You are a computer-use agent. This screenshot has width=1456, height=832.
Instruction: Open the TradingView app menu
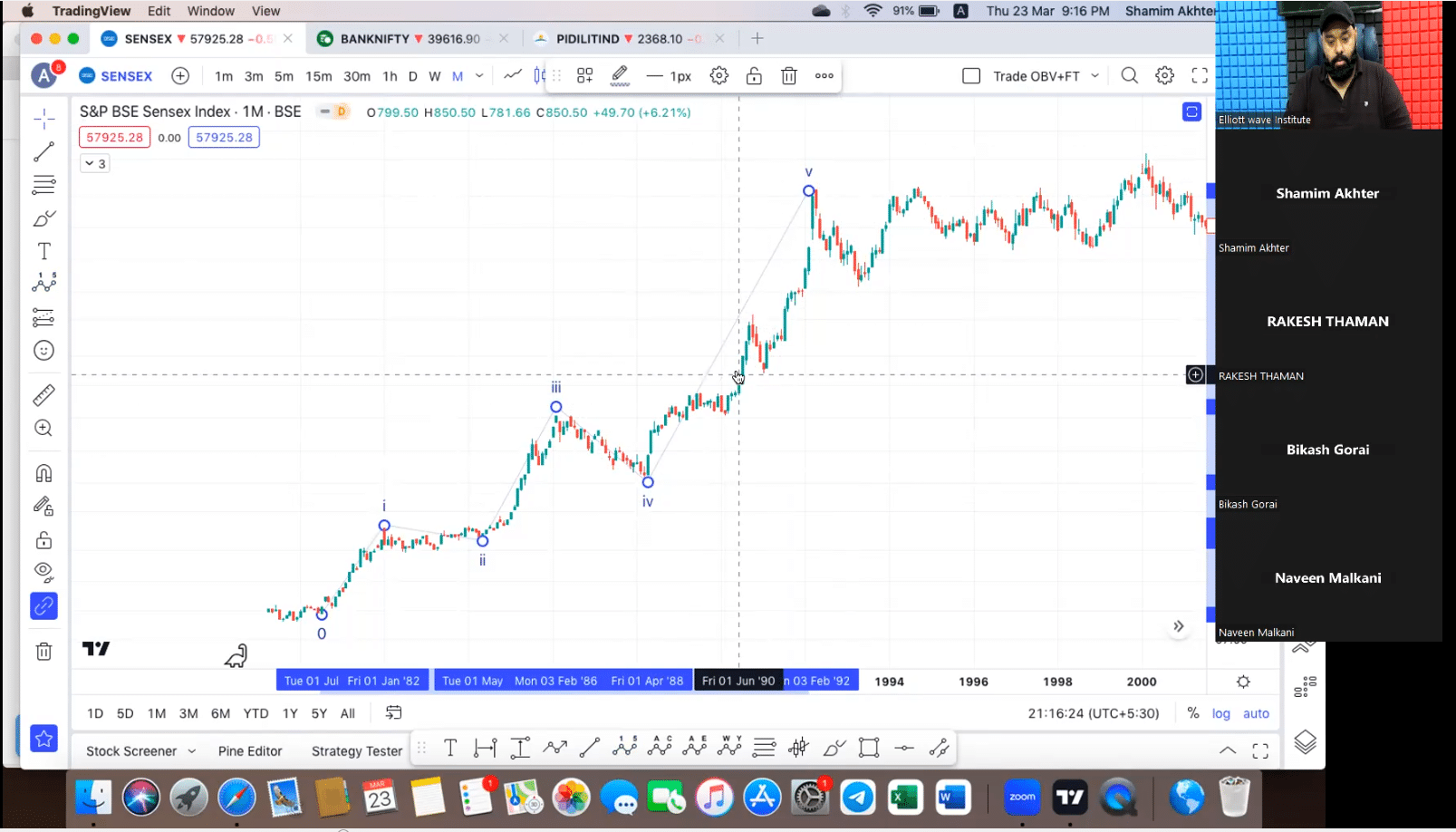92,11
